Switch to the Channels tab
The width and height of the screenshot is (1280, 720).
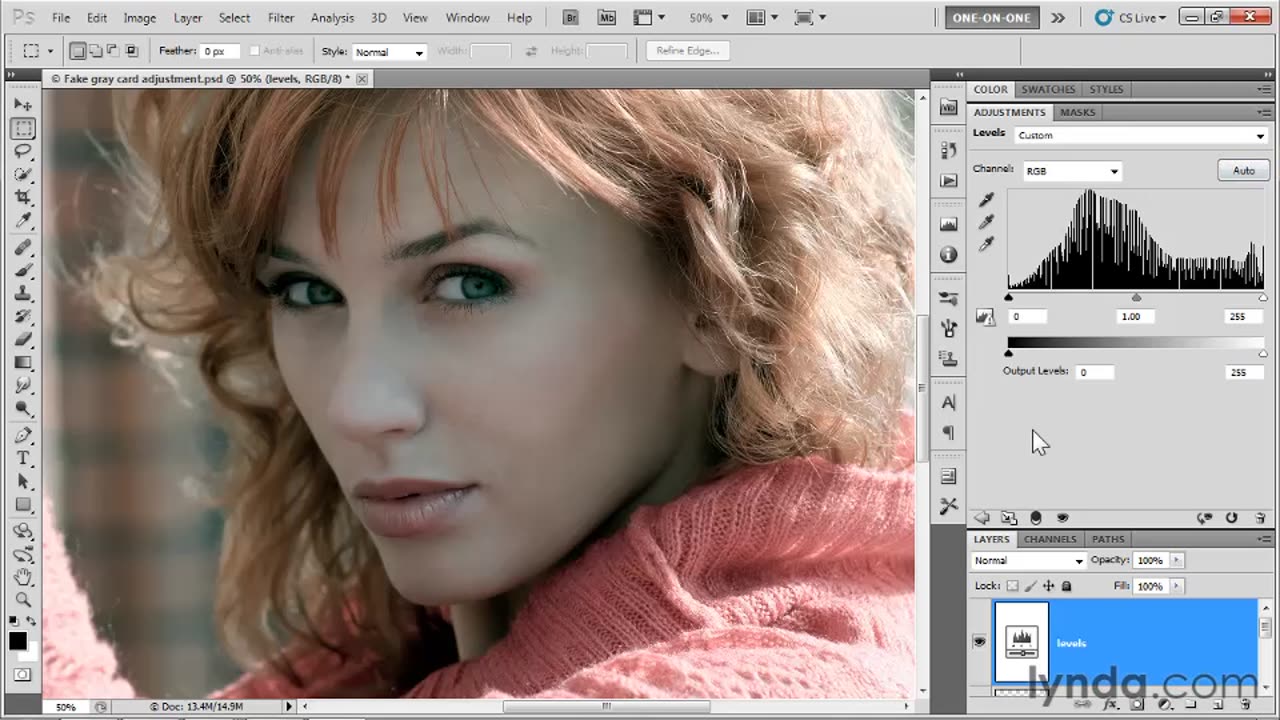[1050, 539]
